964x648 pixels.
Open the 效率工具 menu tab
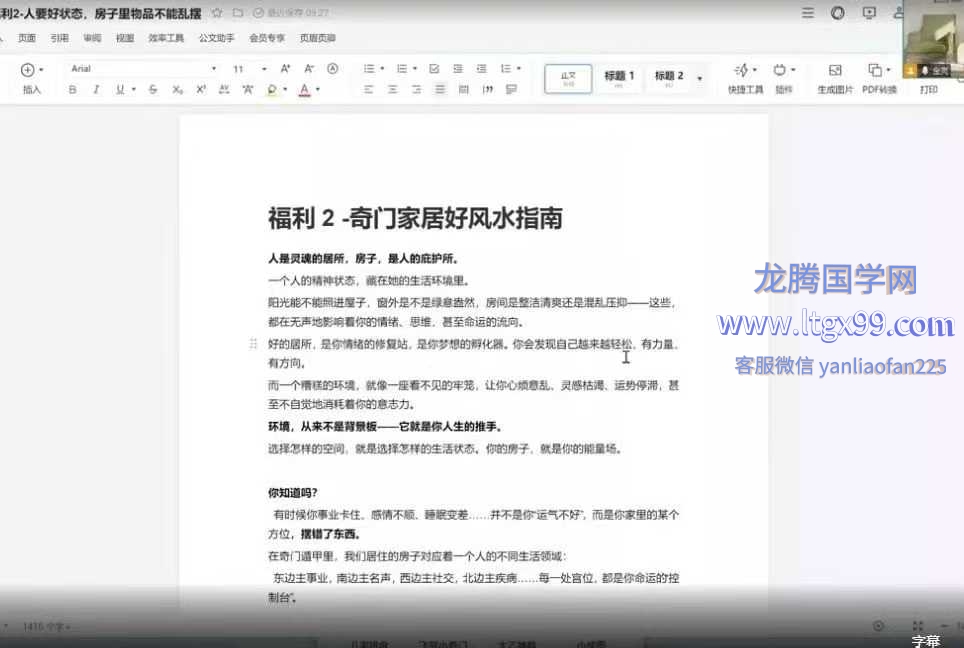pyautogui.click(x=166, y=38)
